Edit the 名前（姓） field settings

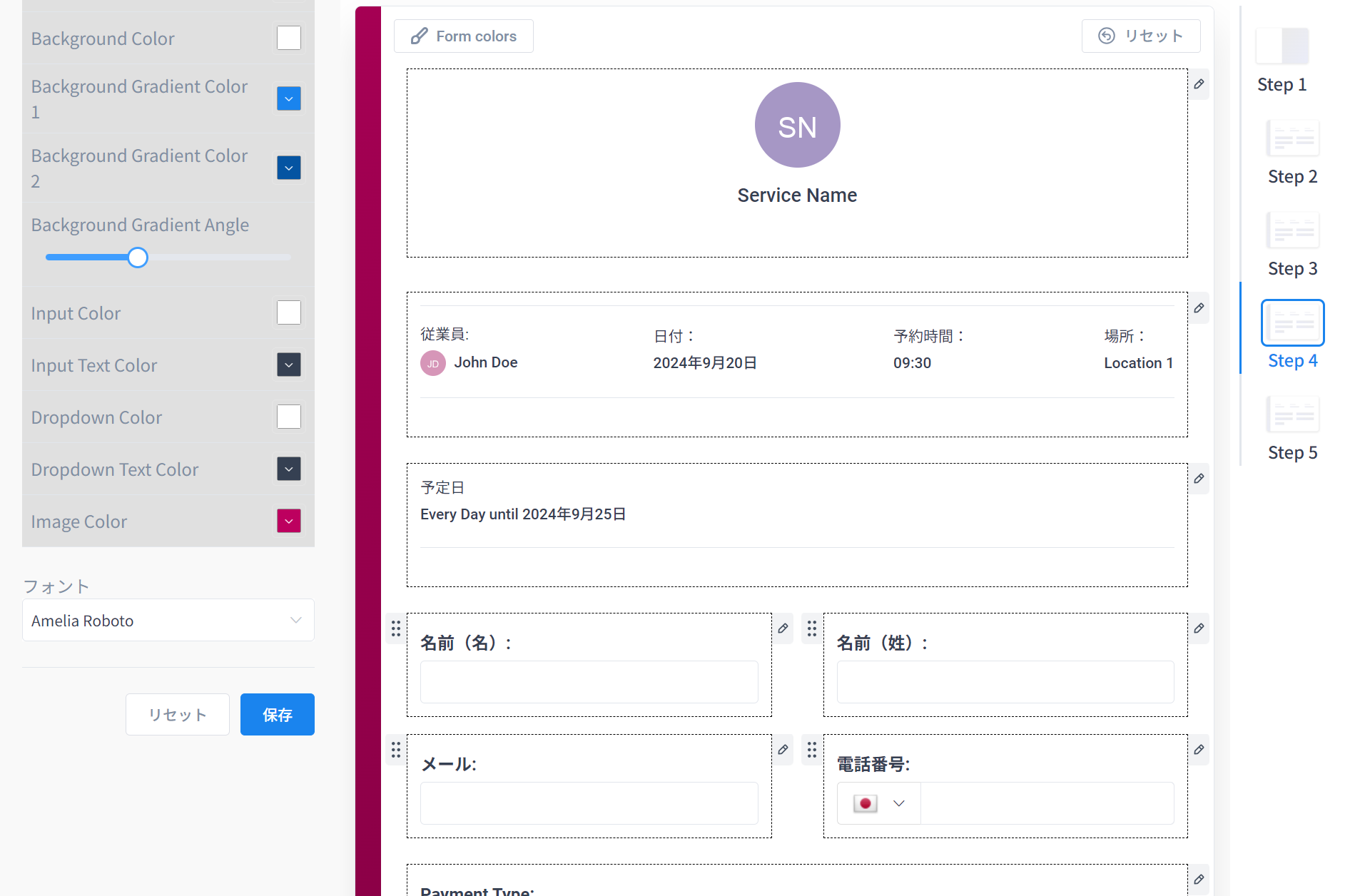click(x=1199, y=628)
